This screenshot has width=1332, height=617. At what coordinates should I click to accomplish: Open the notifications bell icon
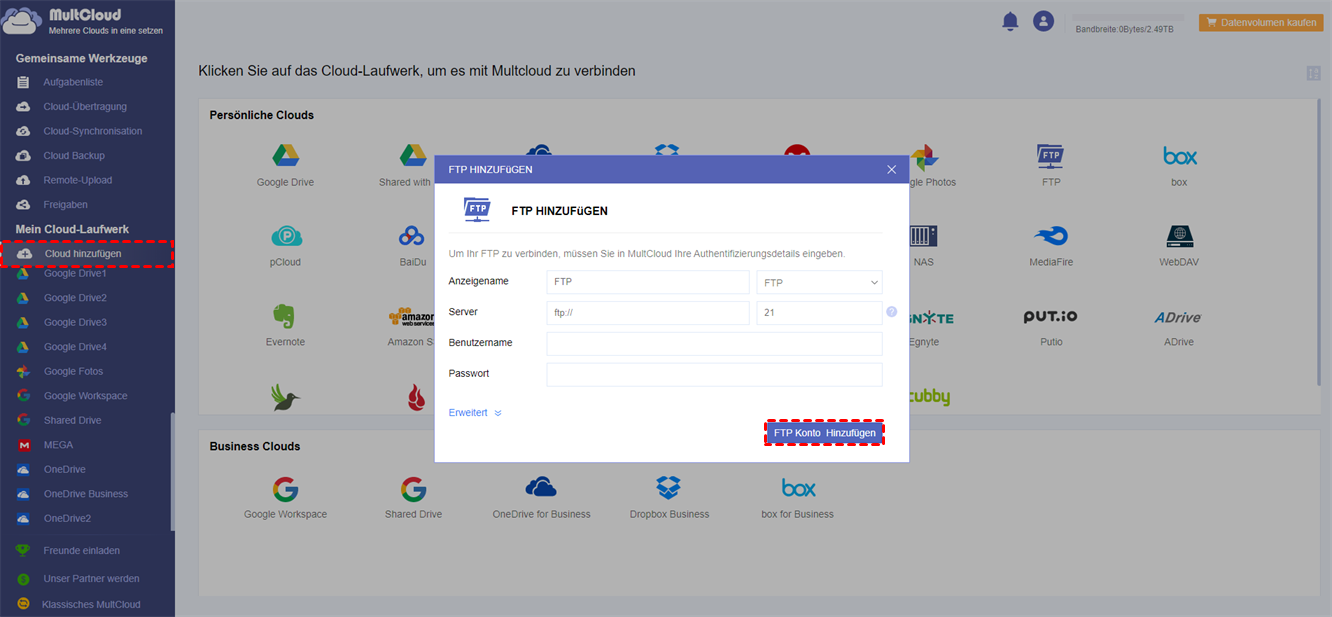tap(1010, 21)
